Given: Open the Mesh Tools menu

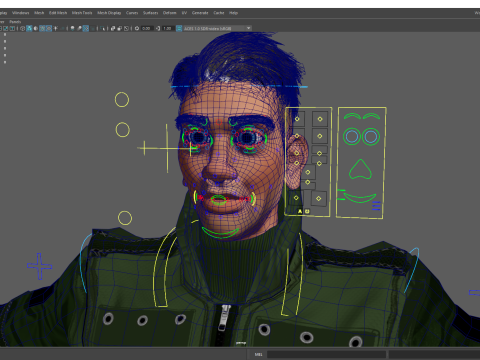Looking at the screenshot, I should tap(82, 13).
